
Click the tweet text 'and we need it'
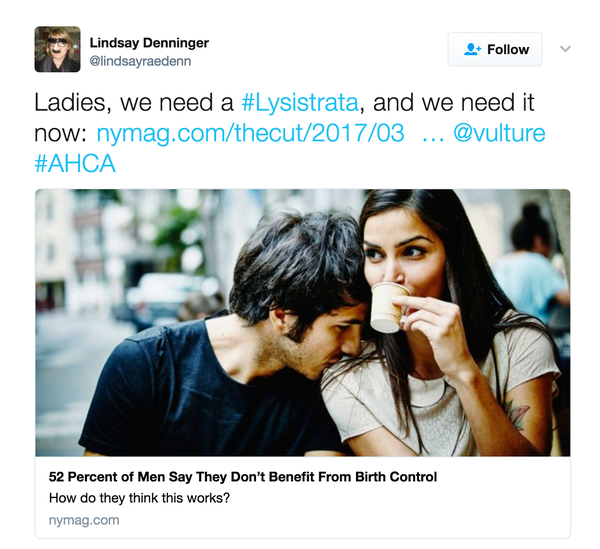453,103
